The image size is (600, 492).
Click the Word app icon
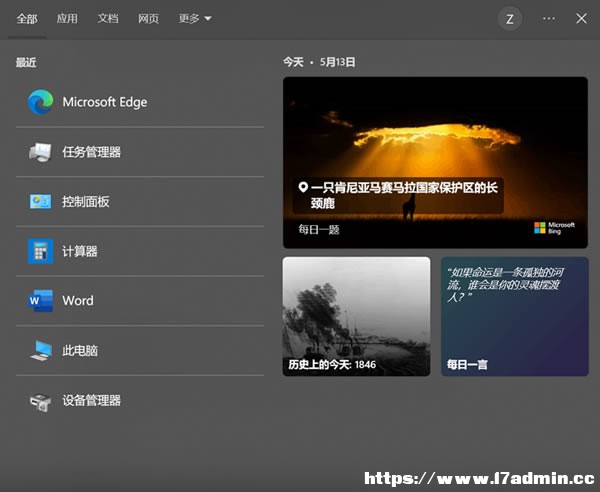(40, 301)
